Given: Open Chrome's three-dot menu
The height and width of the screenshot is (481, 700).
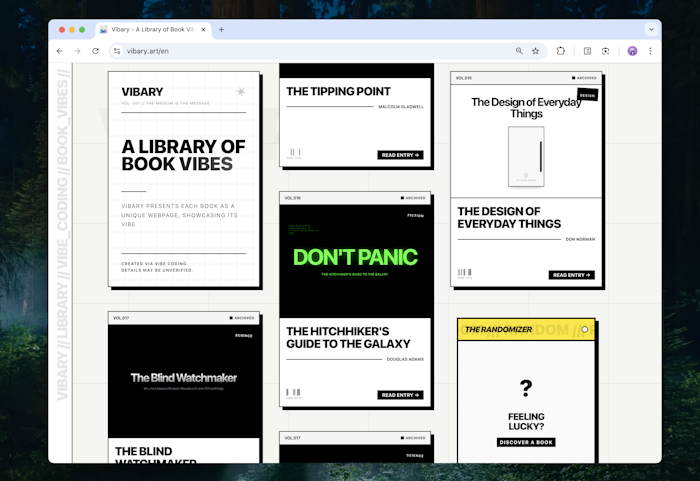Looking at the screenshot, I should pyautogui.click(x=650, y=51).
